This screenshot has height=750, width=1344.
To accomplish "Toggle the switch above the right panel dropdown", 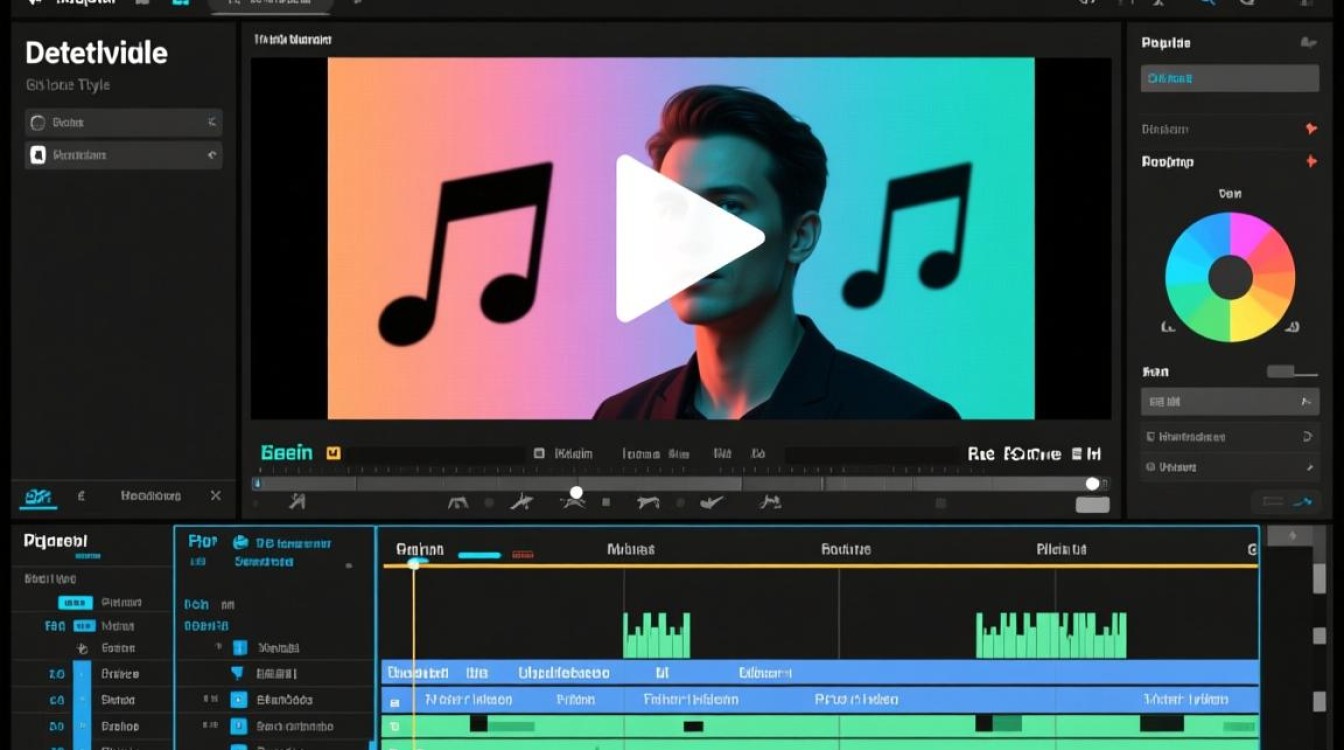I will 1292,372.
